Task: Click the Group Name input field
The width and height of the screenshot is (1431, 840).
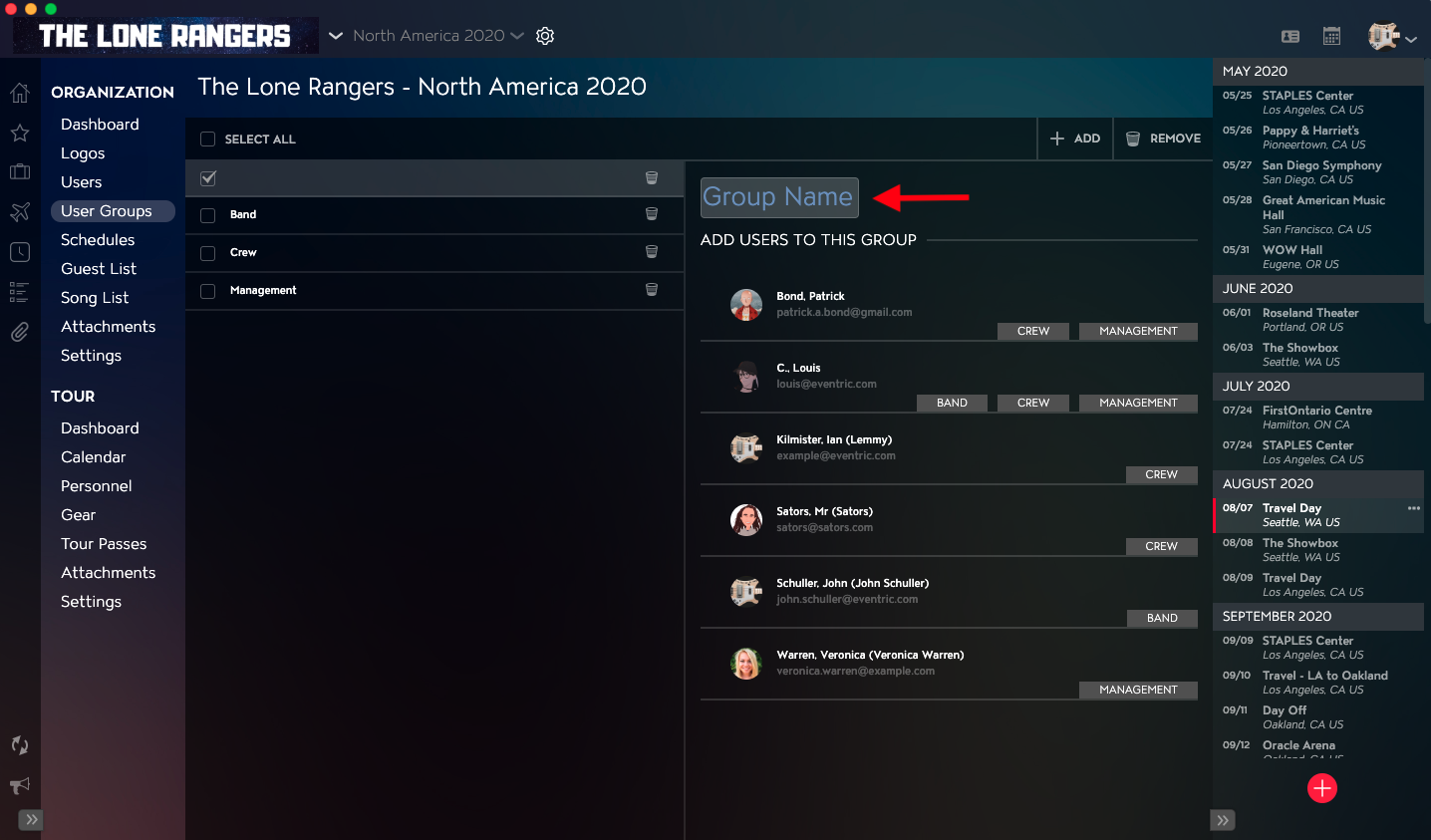Action: 778,197
